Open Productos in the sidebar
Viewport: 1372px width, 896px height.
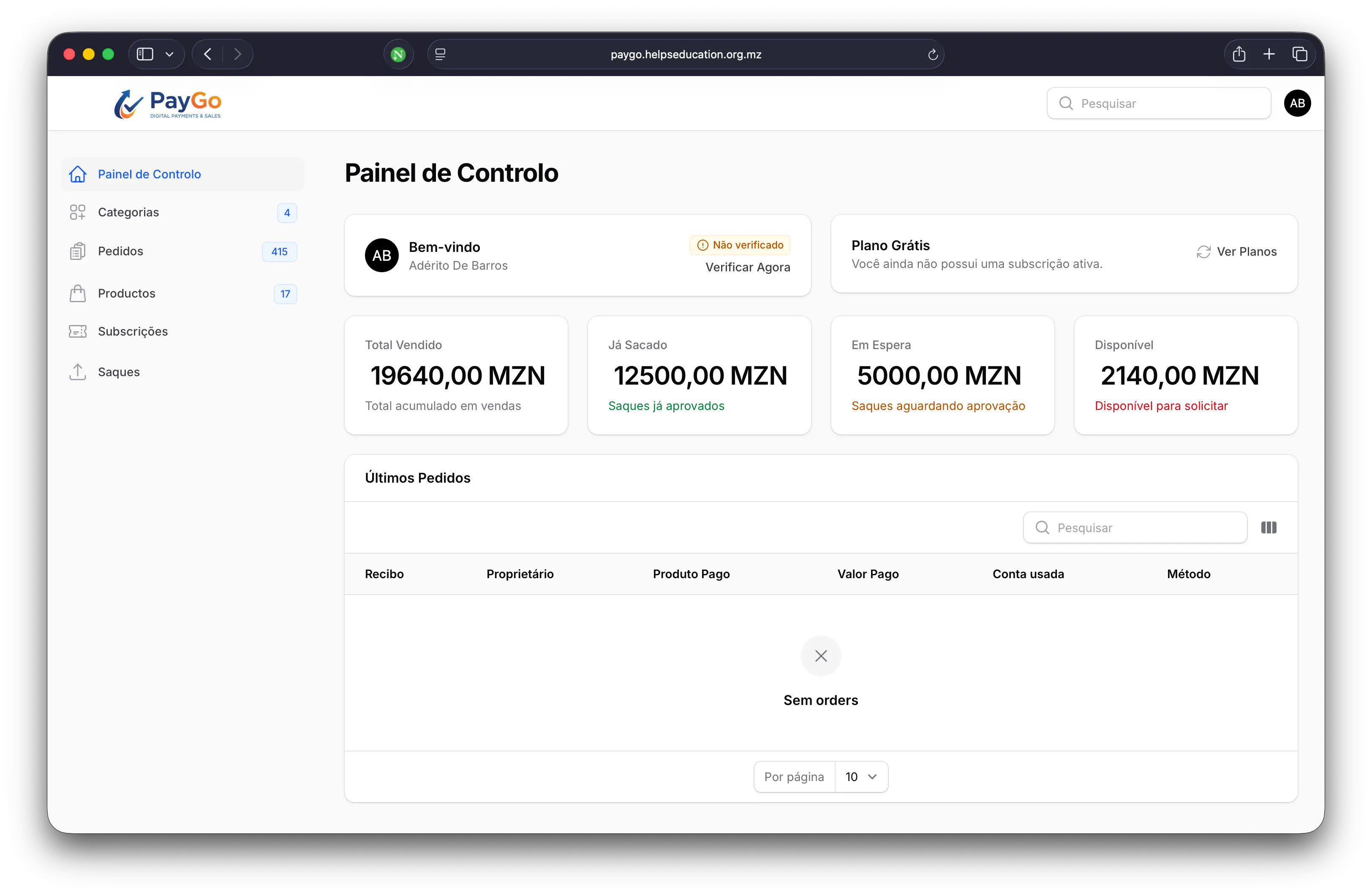tap(126, 293)
